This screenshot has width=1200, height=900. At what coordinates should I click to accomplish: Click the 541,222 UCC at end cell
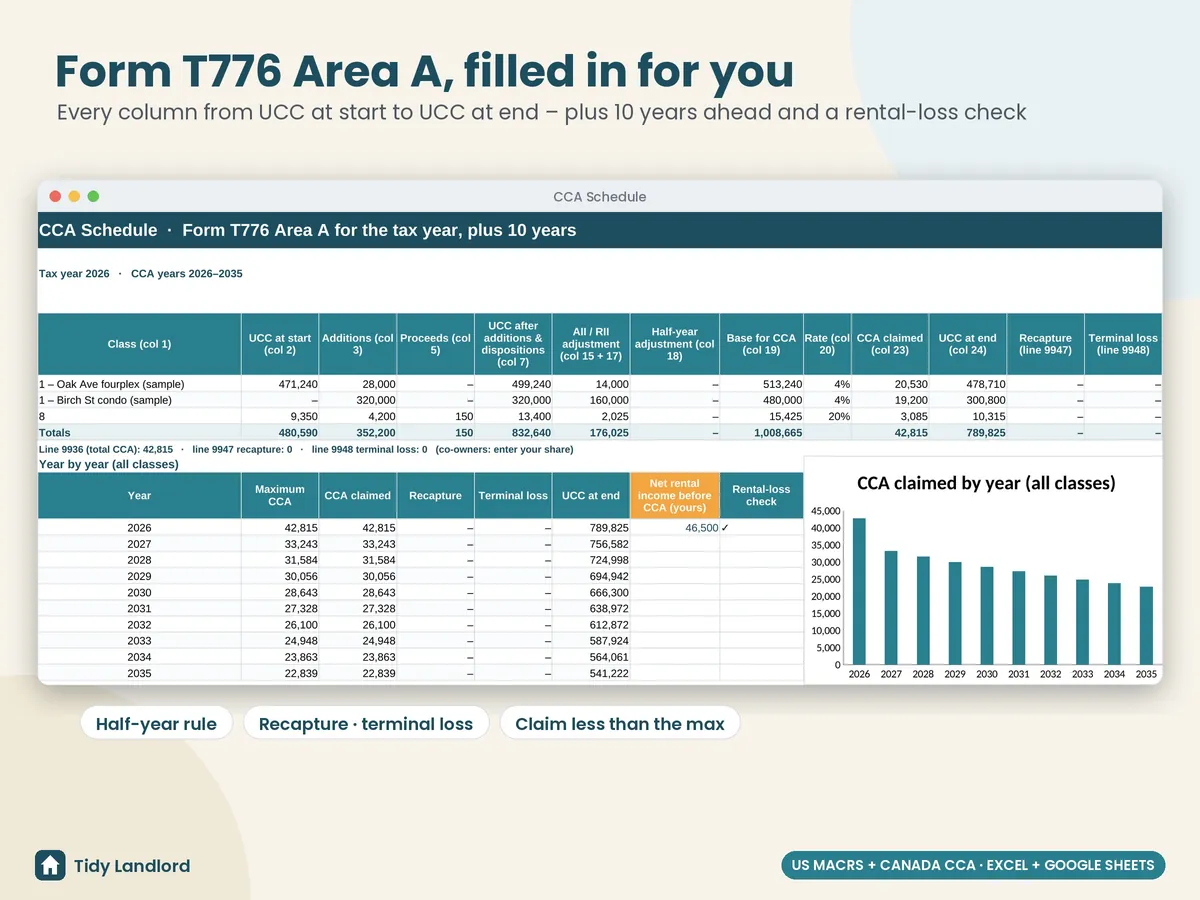coord(590,673)
